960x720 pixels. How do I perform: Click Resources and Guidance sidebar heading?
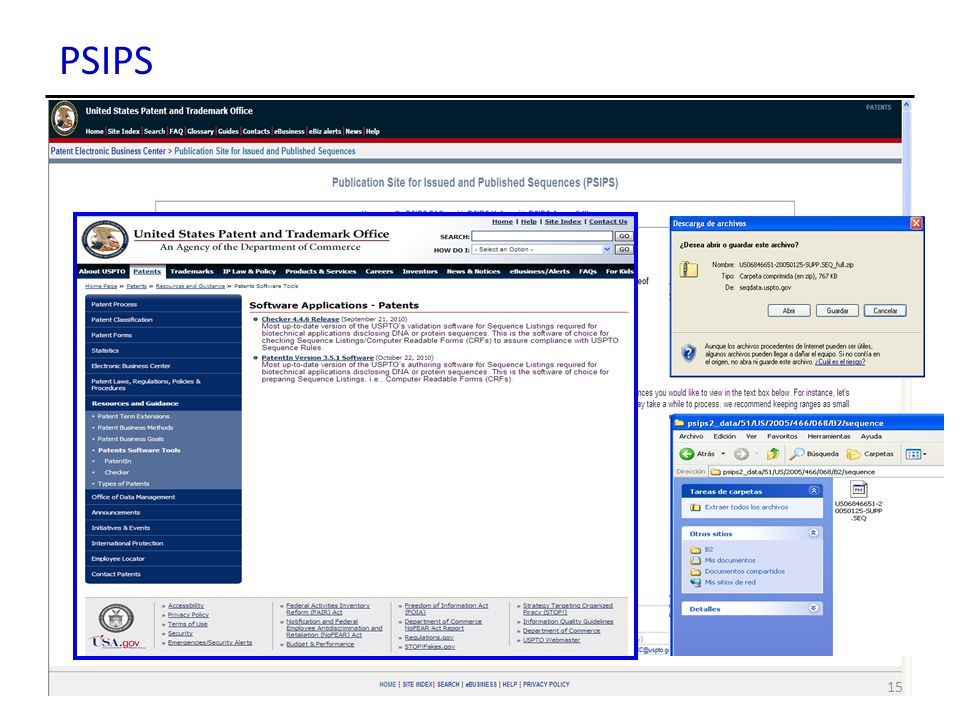pyautogui.click(x=163, y=403)
